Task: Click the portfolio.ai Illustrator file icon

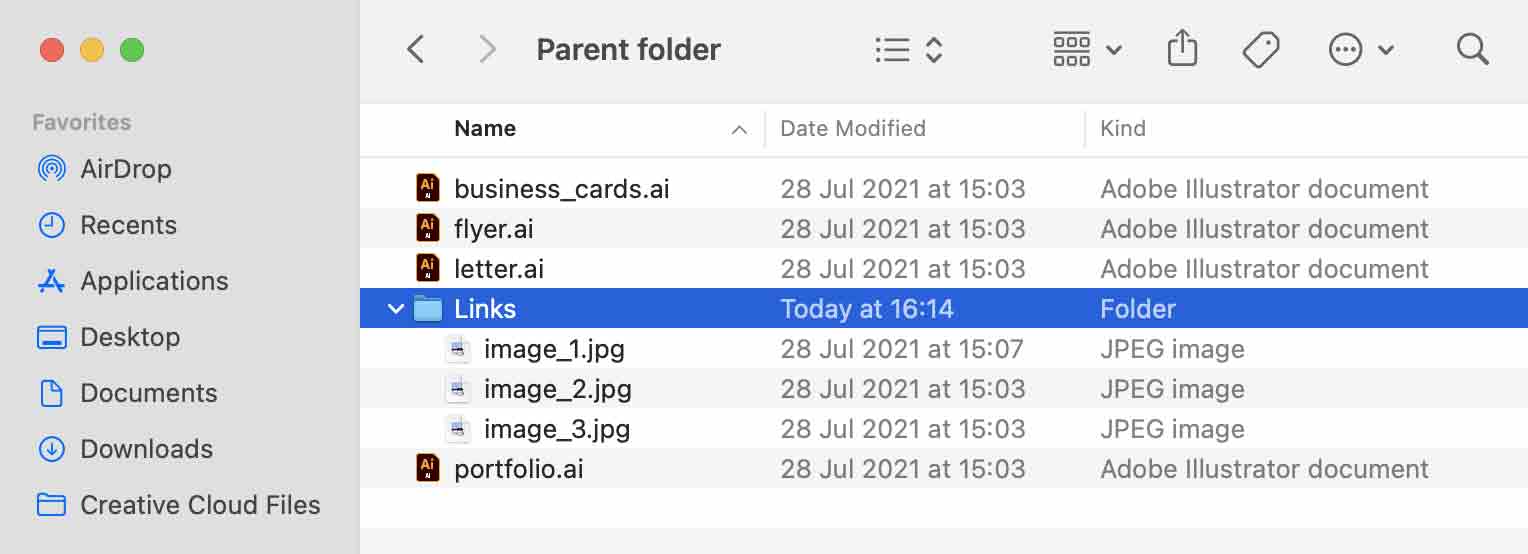Action: point(428,468)
